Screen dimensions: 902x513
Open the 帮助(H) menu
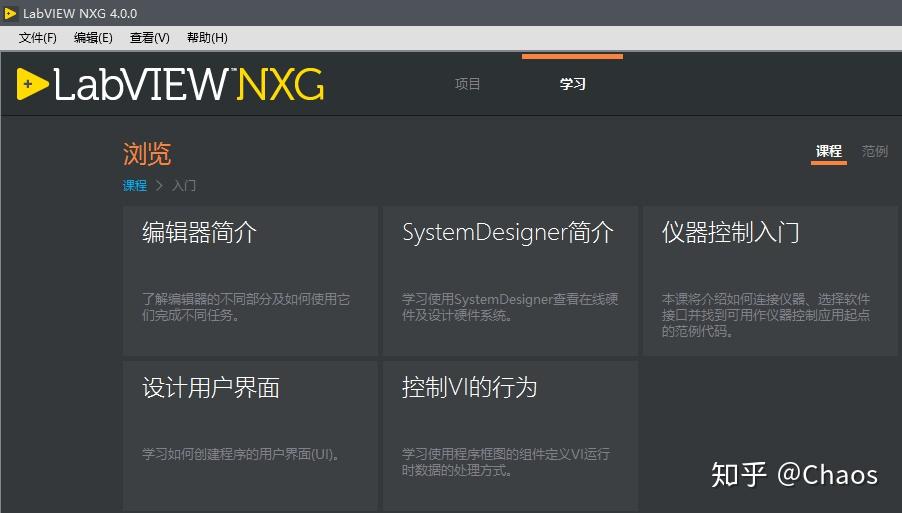coord(207,38)
